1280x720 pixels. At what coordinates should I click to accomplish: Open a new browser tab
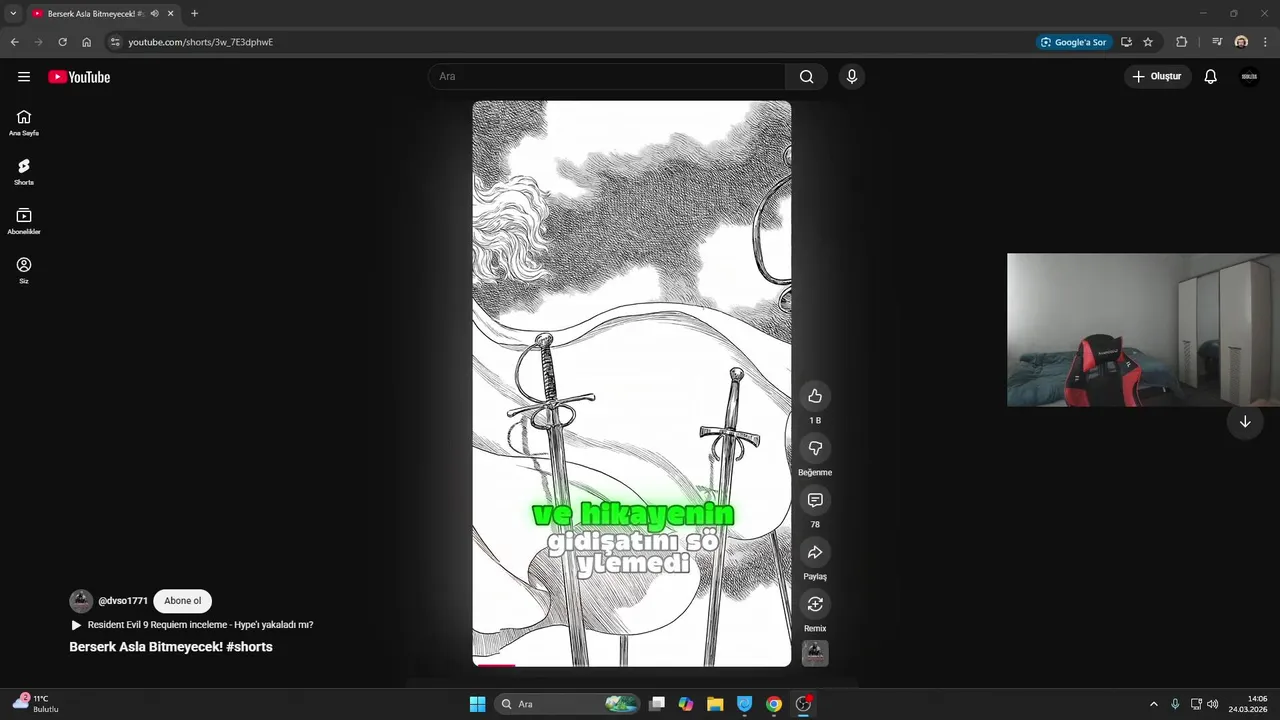point(194,14)
